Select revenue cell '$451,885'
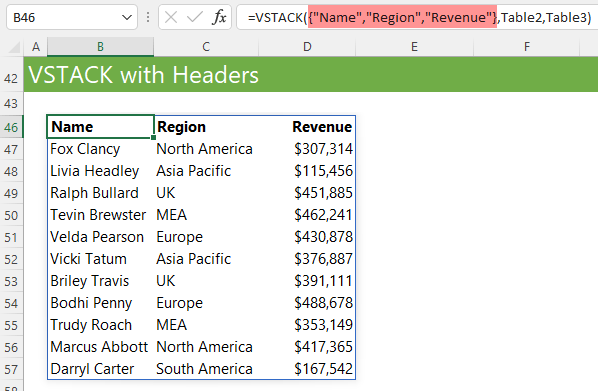 [x=307, y=193]
